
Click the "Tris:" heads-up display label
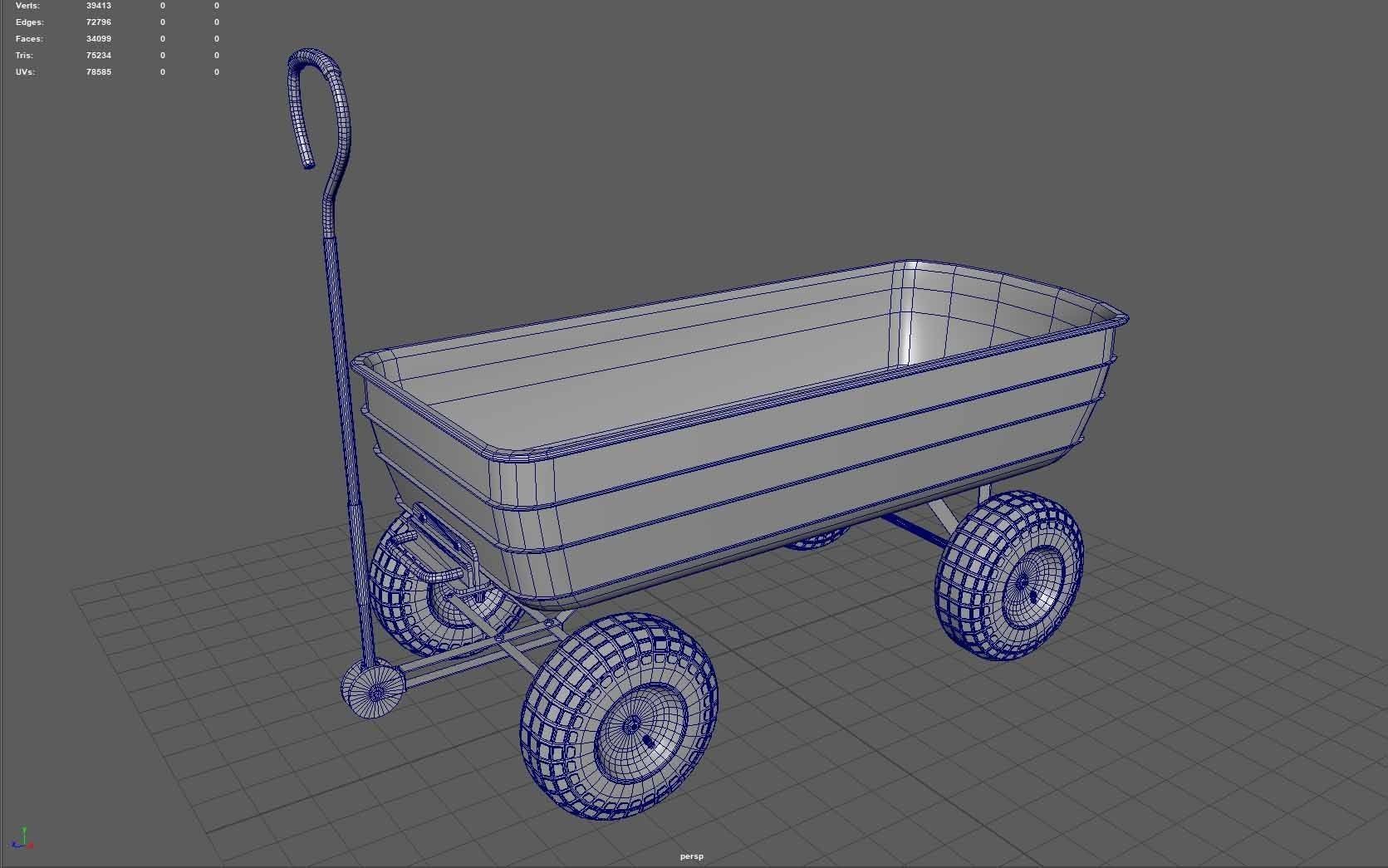click(24, 56)
